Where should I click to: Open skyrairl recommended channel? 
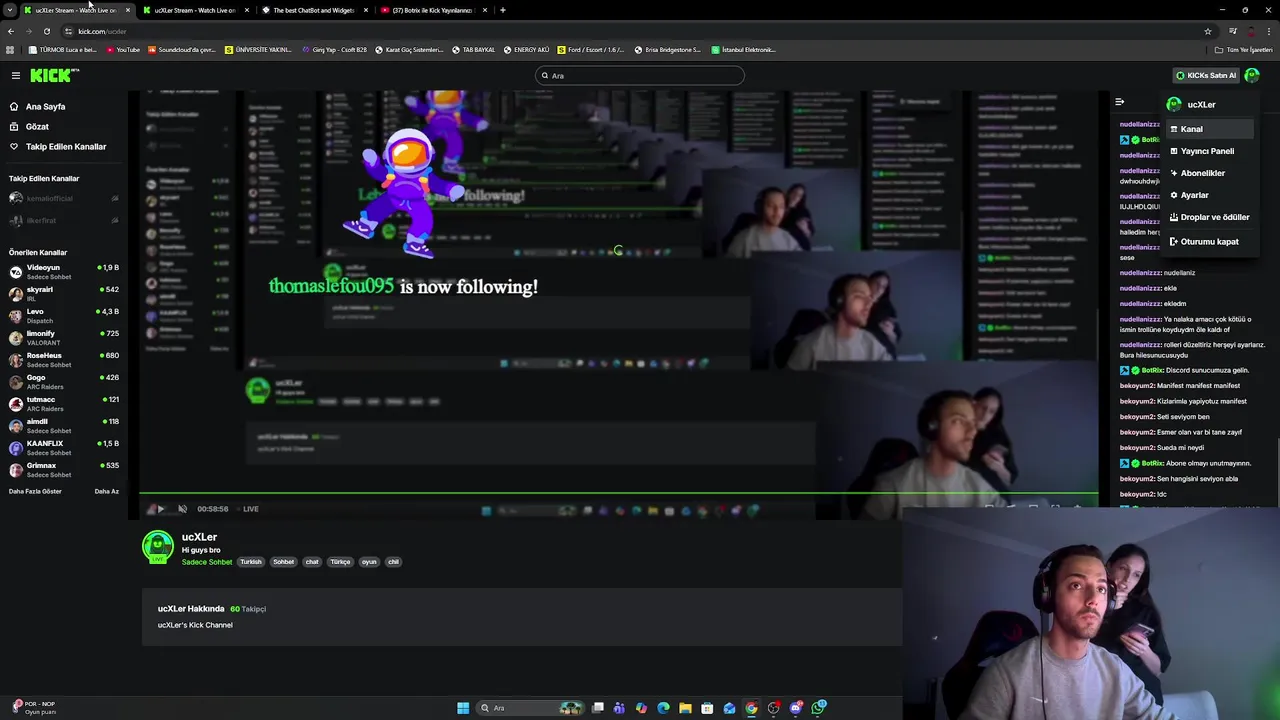click(x=63, y=293)
